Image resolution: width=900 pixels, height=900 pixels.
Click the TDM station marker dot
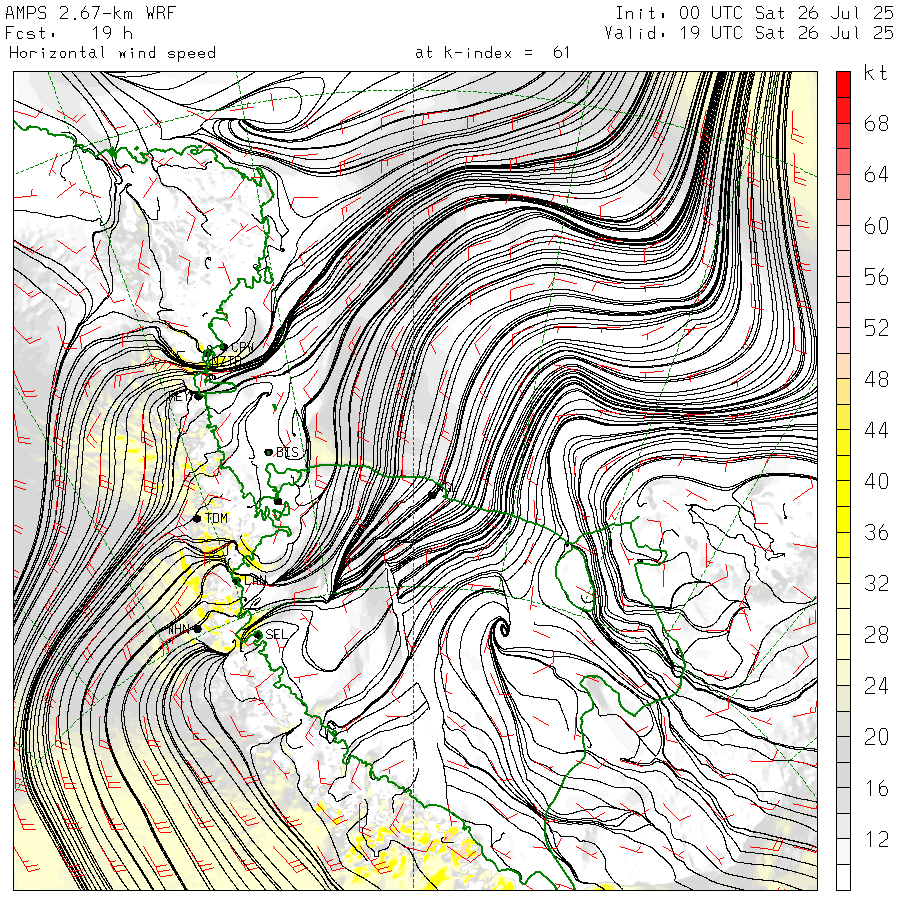(x=197, y=518)
